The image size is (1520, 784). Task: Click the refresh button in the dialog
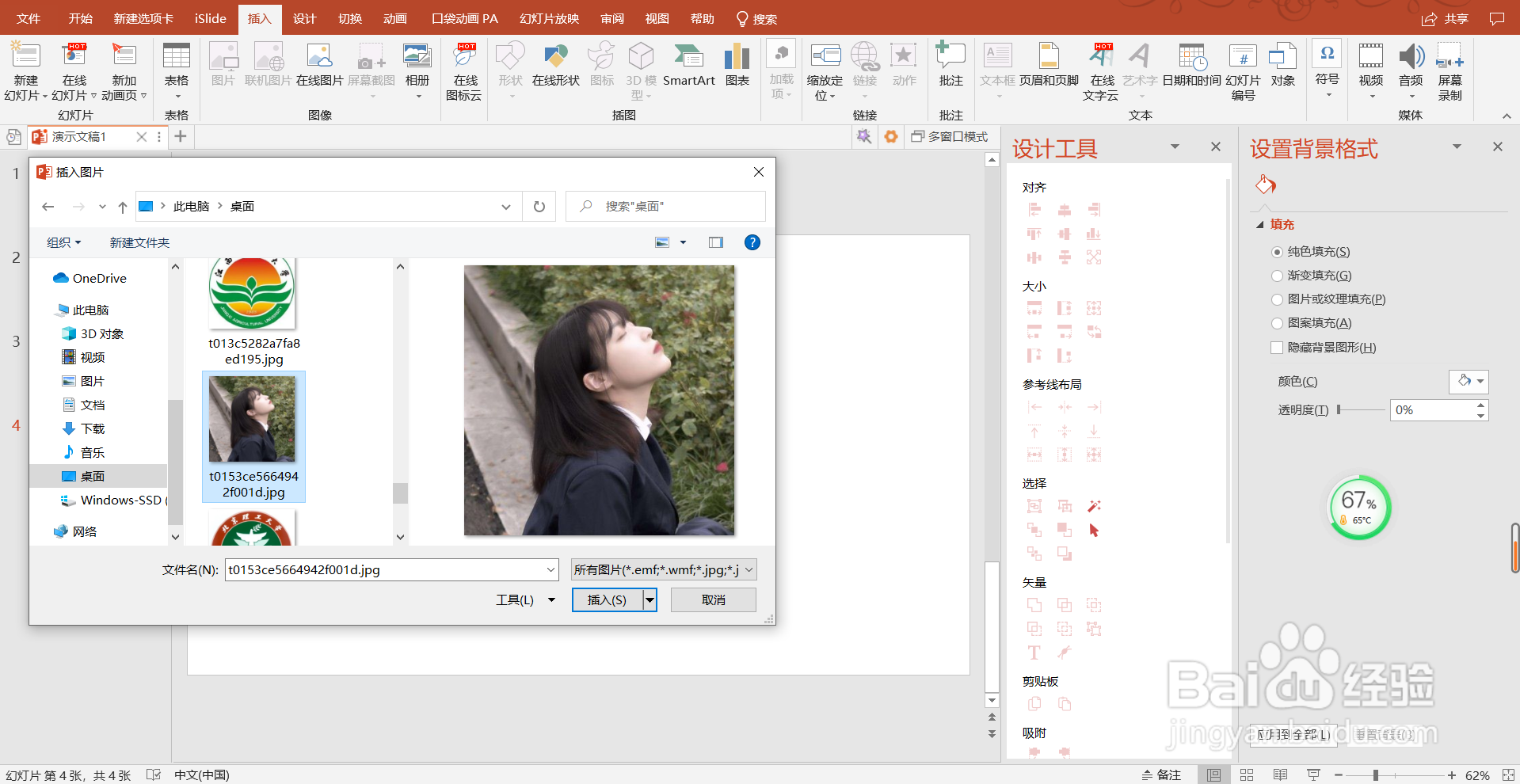coord(539,207)
